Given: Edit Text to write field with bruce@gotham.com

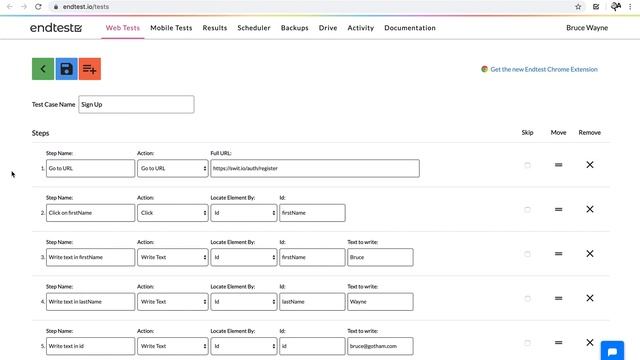Looking at the screenshot, I should tap(380, 346).
